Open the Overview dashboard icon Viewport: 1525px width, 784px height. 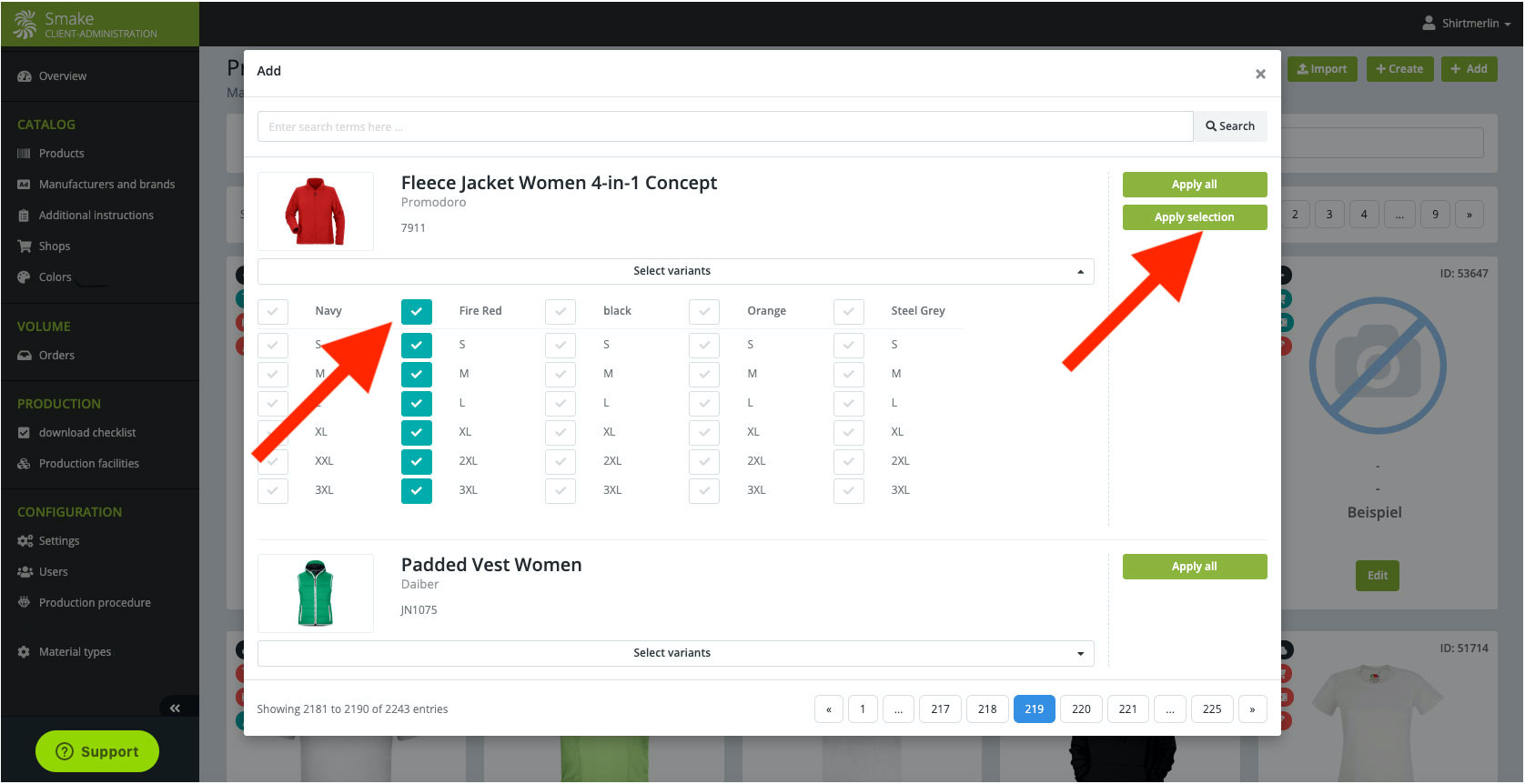25,76
